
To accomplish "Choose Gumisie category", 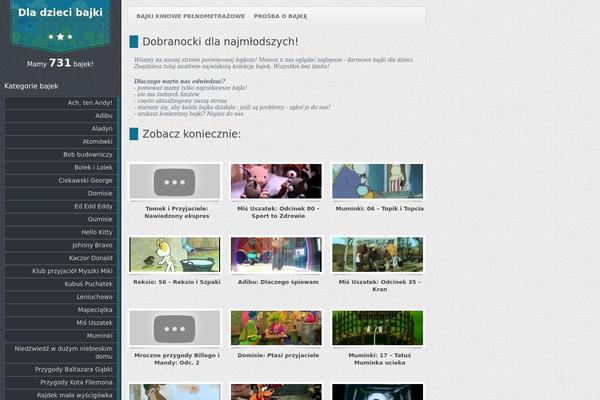I will (61, 219).
